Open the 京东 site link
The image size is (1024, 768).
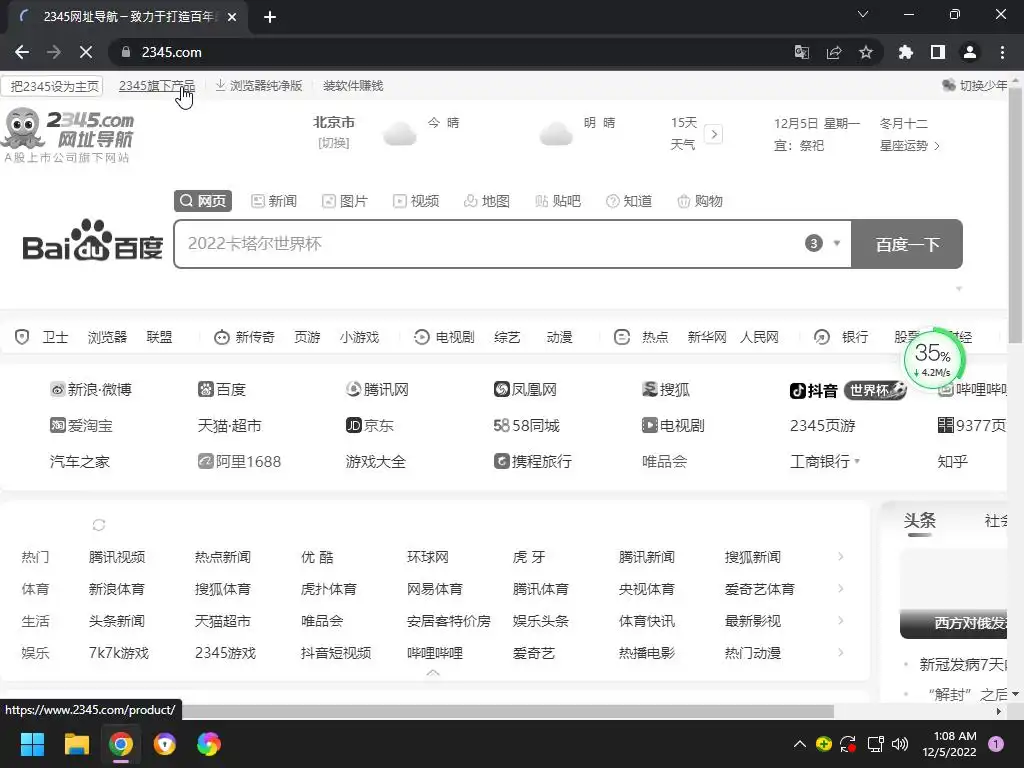point(370,426)
